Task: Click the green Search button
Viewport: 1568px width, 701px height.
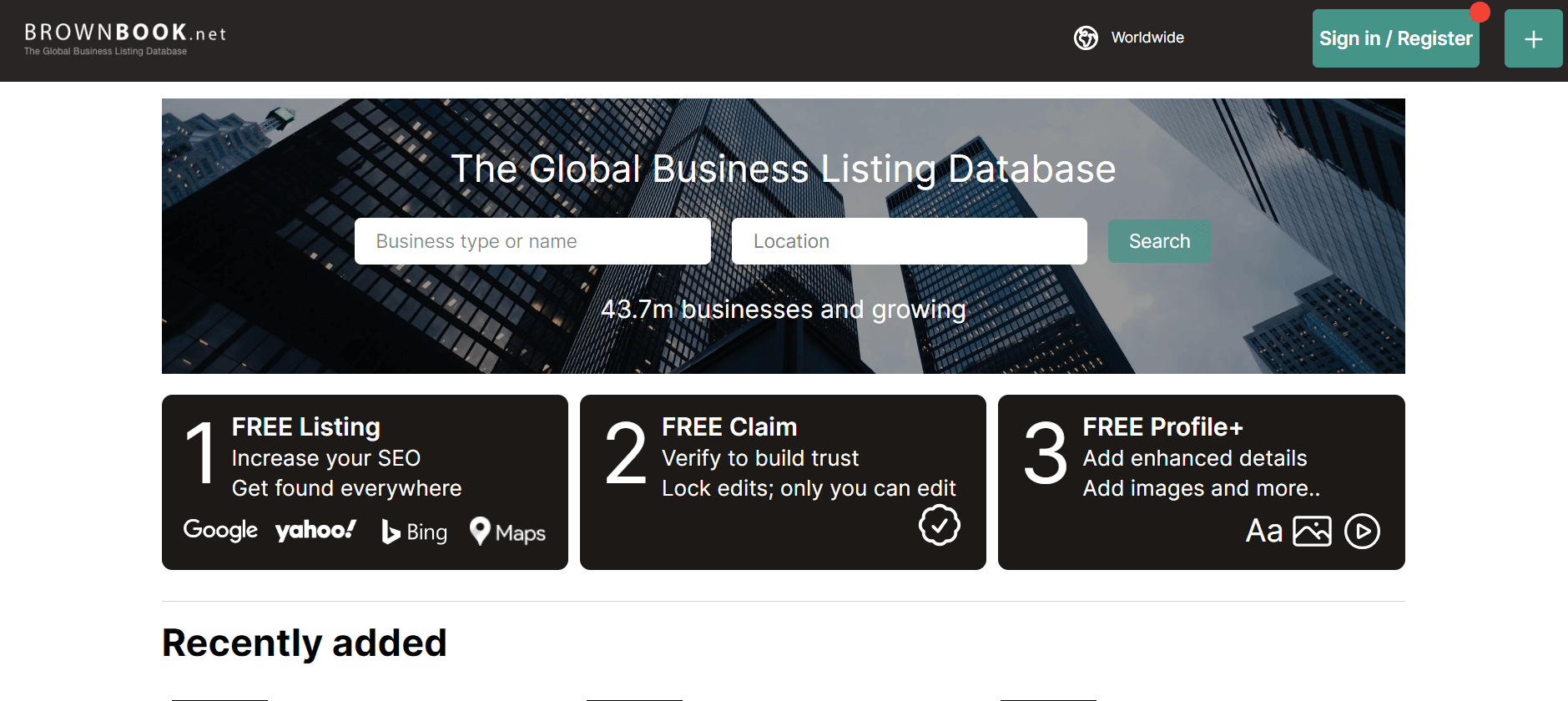Action: 1159,241
